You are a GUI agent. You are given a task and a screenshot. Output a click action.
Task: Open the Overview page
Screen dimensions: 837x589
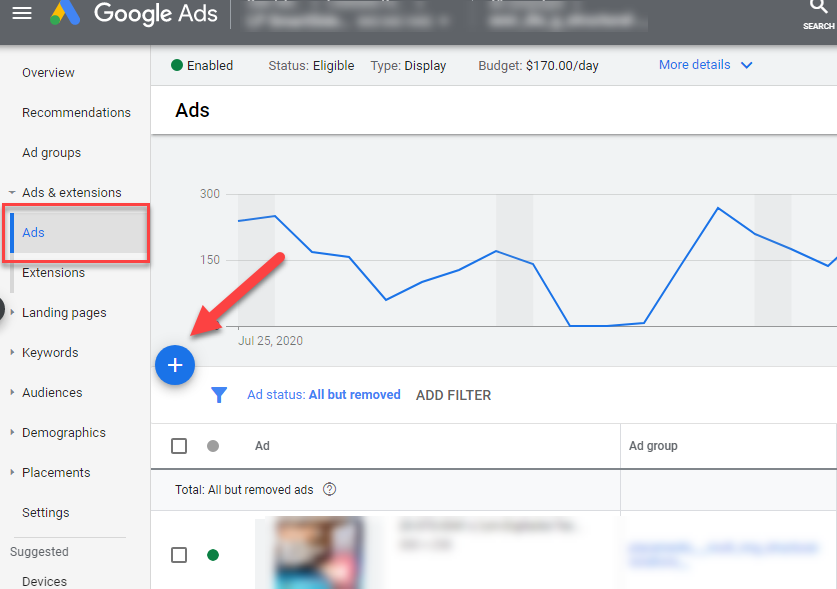pyautogui.click(x=48, y=73)
